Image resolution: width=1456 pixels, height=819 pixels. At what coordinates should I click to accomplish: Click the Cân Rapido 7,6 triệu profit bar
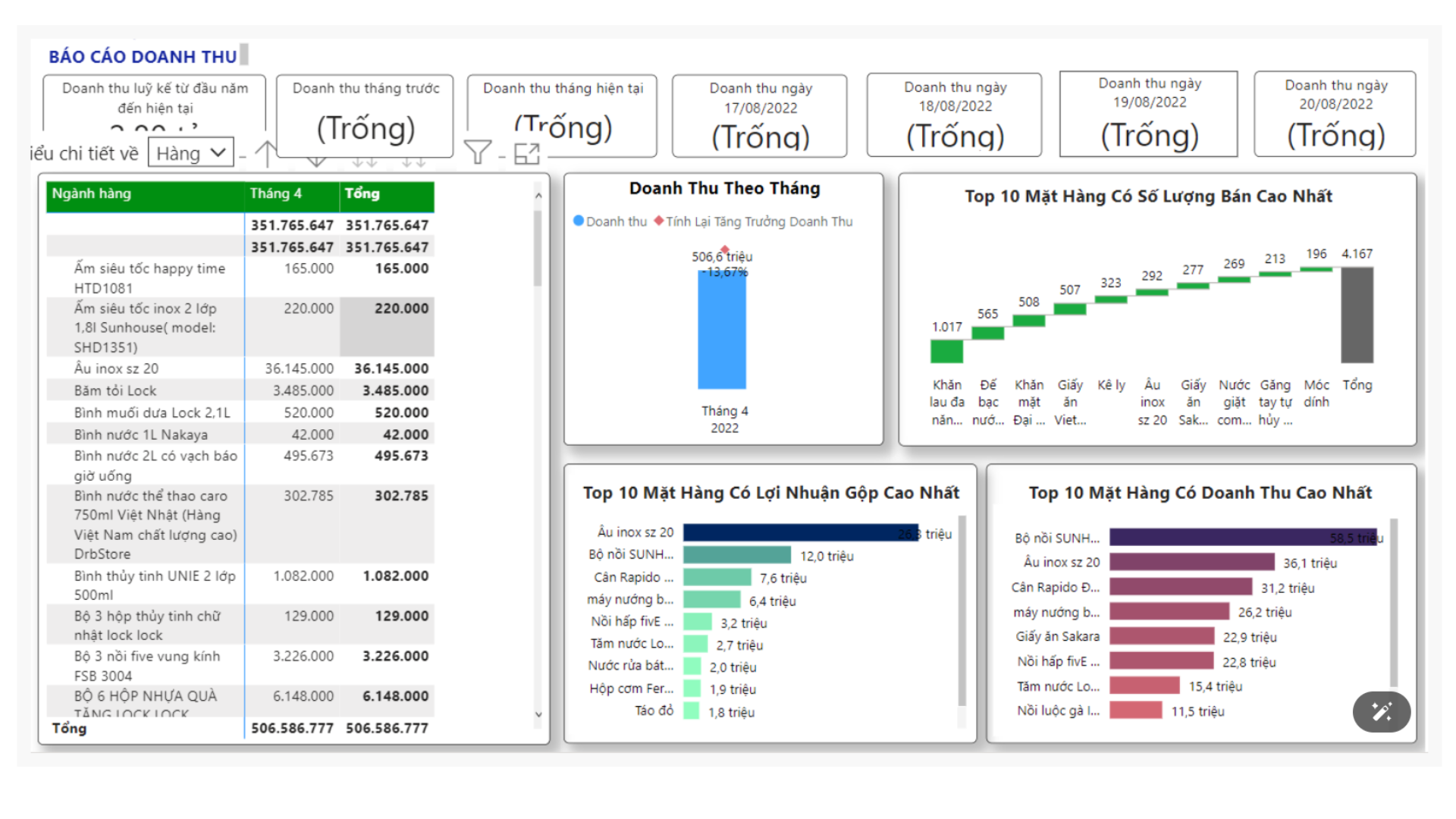[x=717, y=577]
